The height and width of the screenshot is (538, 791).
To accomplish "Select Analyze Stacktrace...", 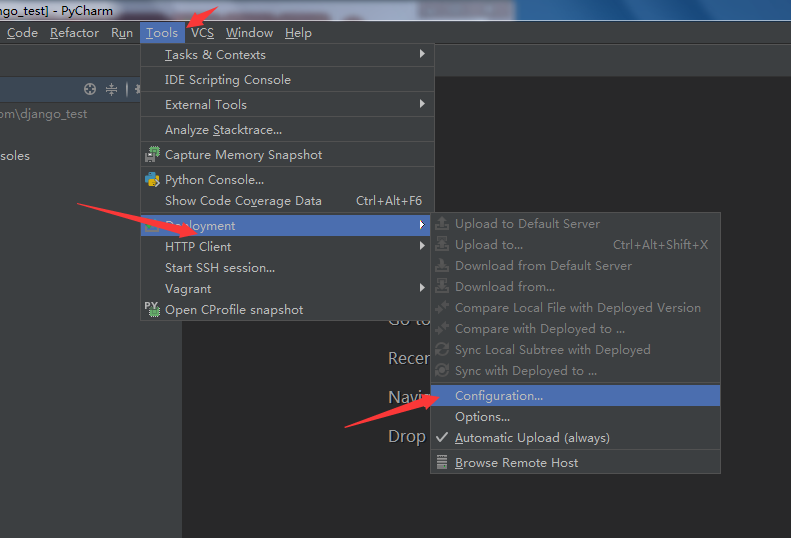I will [287, 130].
